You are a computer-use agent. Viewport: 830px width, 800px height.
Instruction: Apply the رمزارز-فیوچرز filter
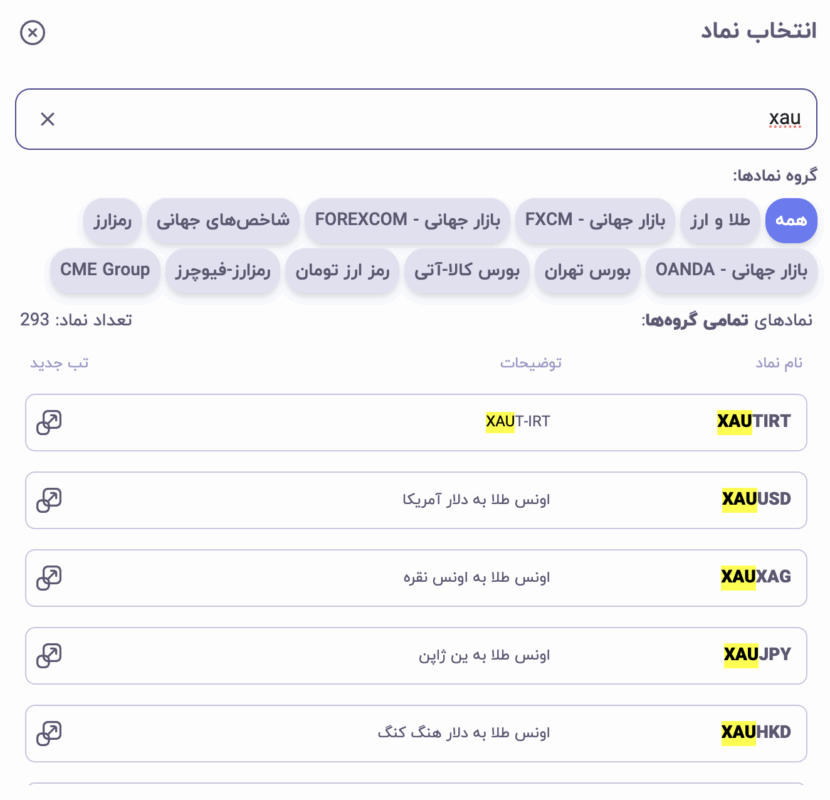222,270
